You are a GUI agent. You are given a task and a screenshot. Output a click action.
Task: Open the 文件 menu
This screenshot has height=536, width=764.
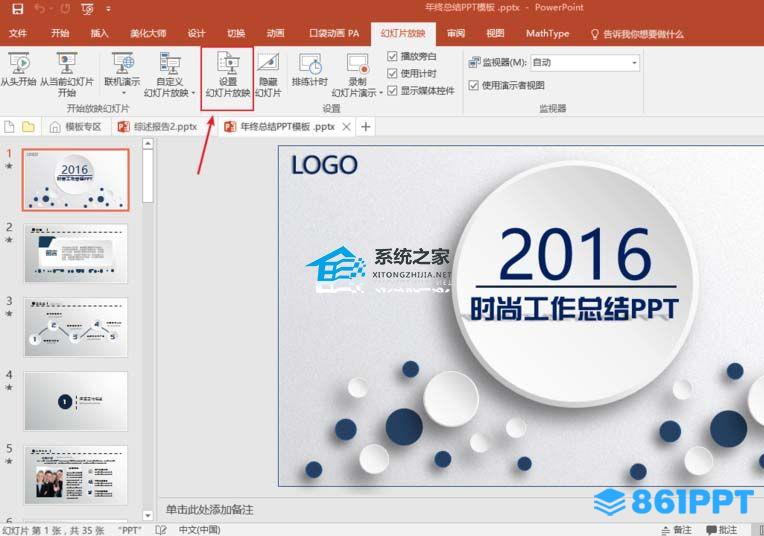[18, 33]
